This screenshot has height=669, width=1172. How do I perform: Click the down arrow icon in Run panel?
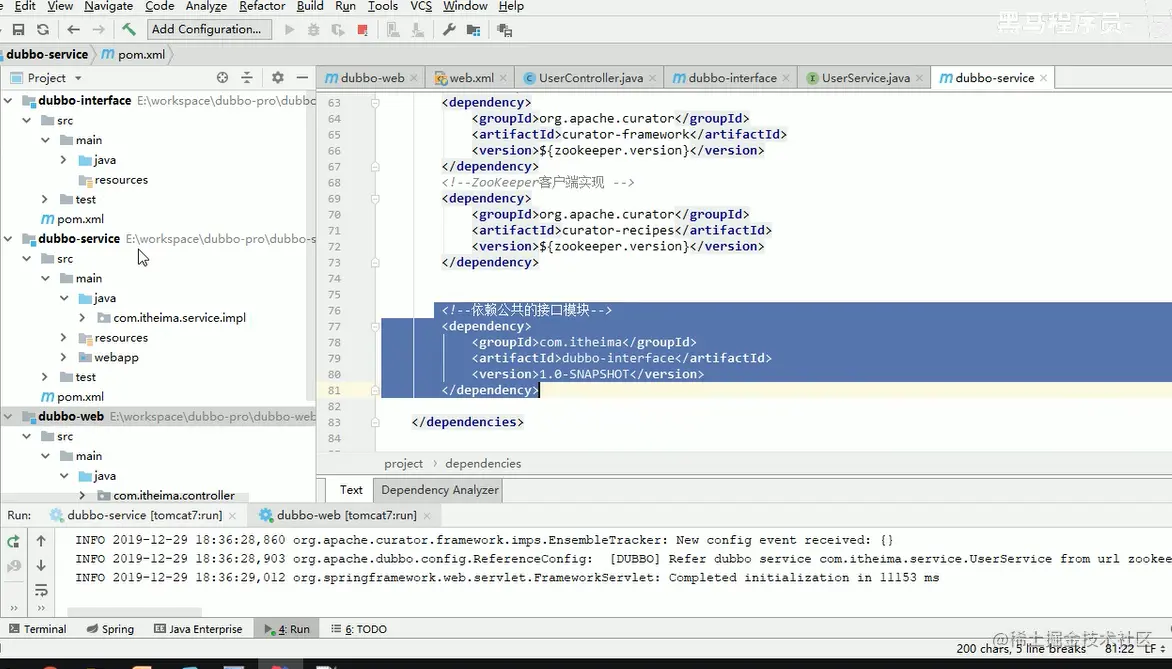(x=41, y=565)
